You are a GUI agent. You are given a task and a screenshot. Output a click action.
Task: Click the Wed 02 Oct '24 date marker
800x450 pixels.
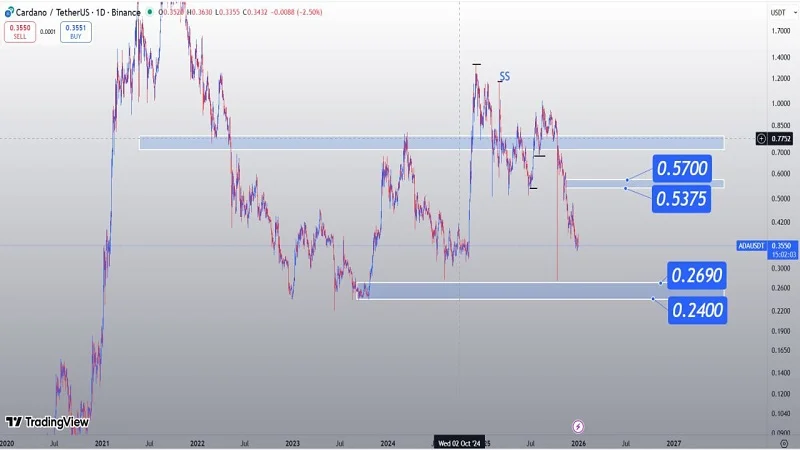point(459,441)
